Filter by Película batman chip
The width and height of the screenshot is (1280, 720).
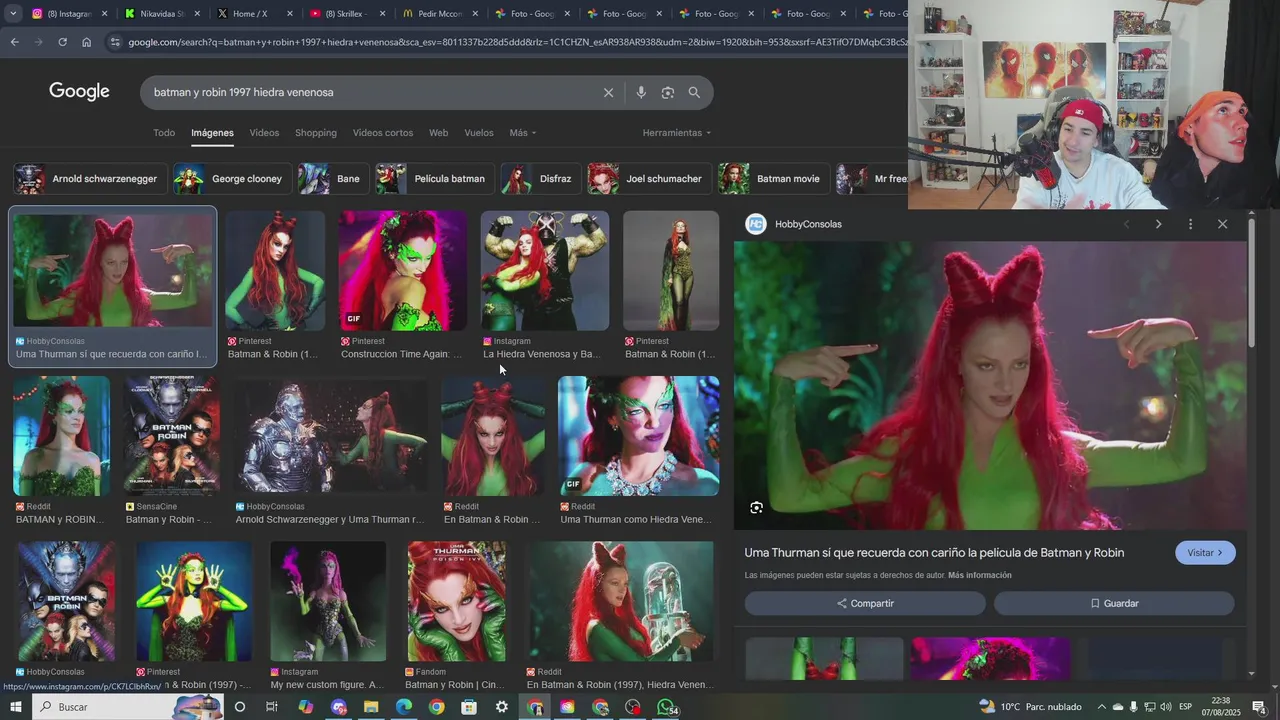[435, 179]
